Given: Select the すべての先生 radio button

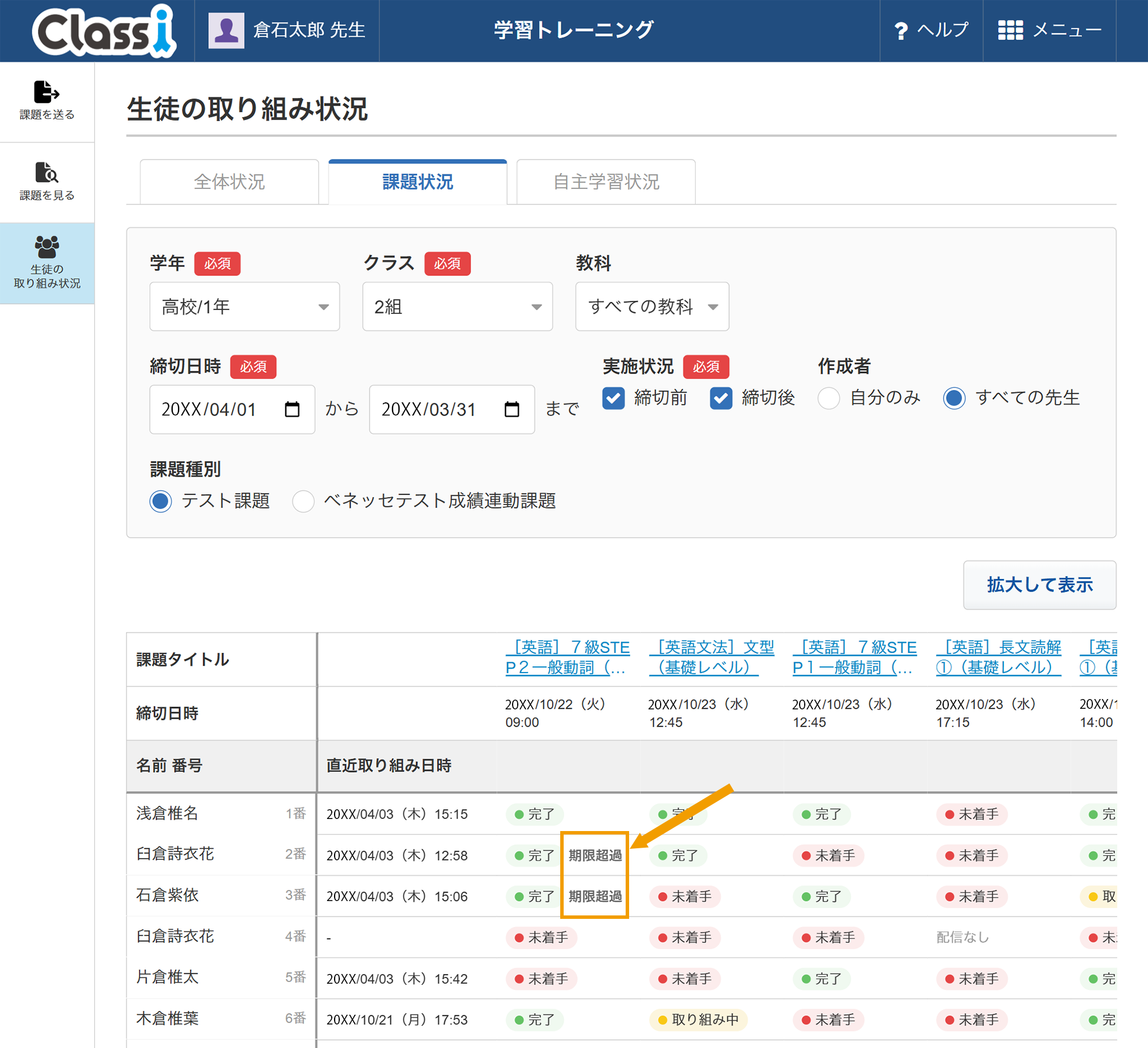Looking at the screenshot, I should 955,398.
